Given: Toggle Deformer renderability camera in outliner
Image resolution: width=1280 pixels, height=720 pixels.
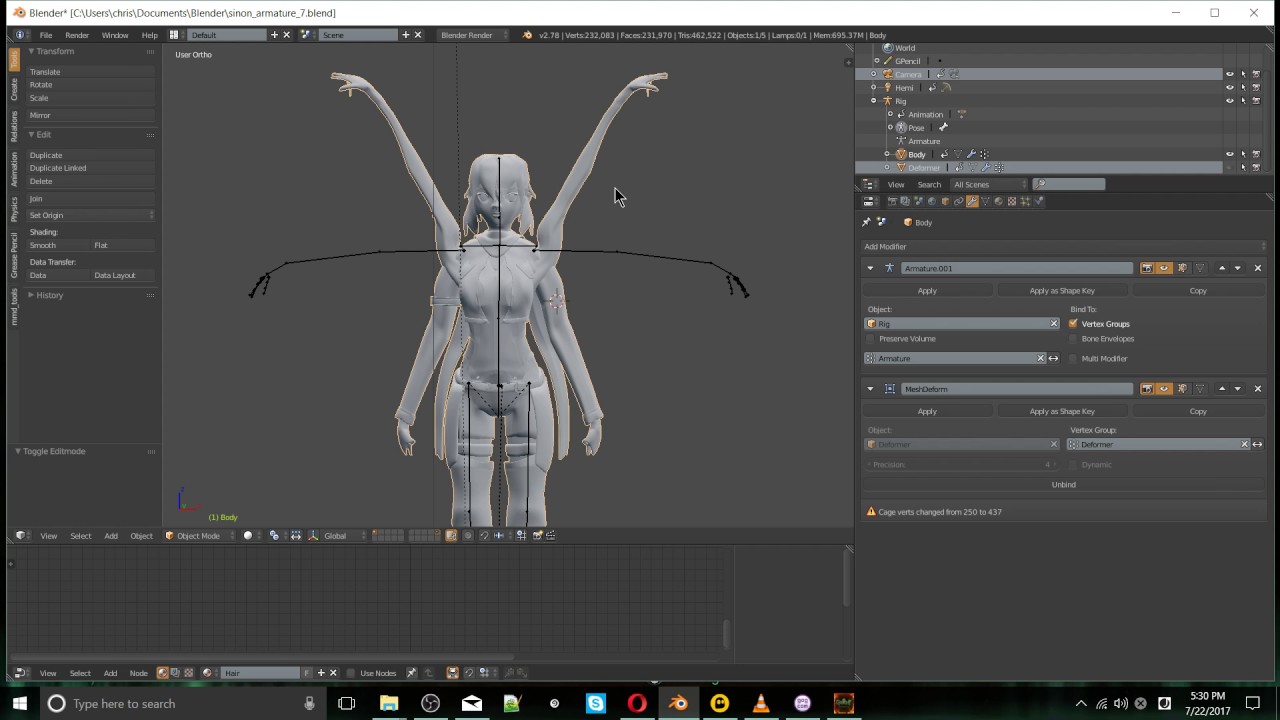Looking at the screenshot, I should [x=1256, y=168].
